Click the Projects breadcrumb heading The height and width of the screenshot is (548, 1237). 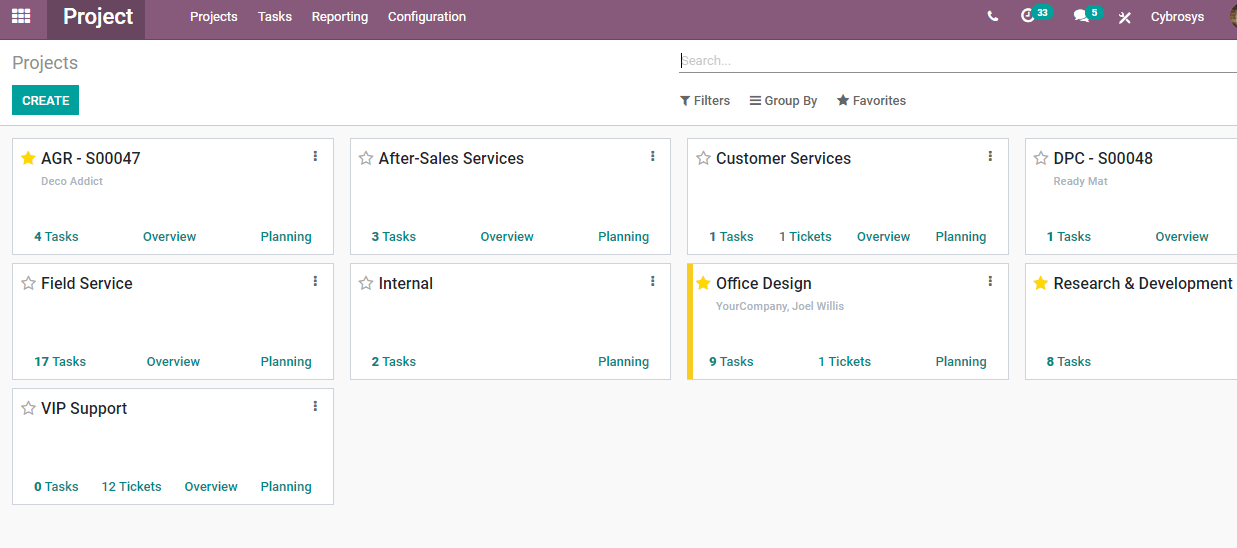click(45, 63)
